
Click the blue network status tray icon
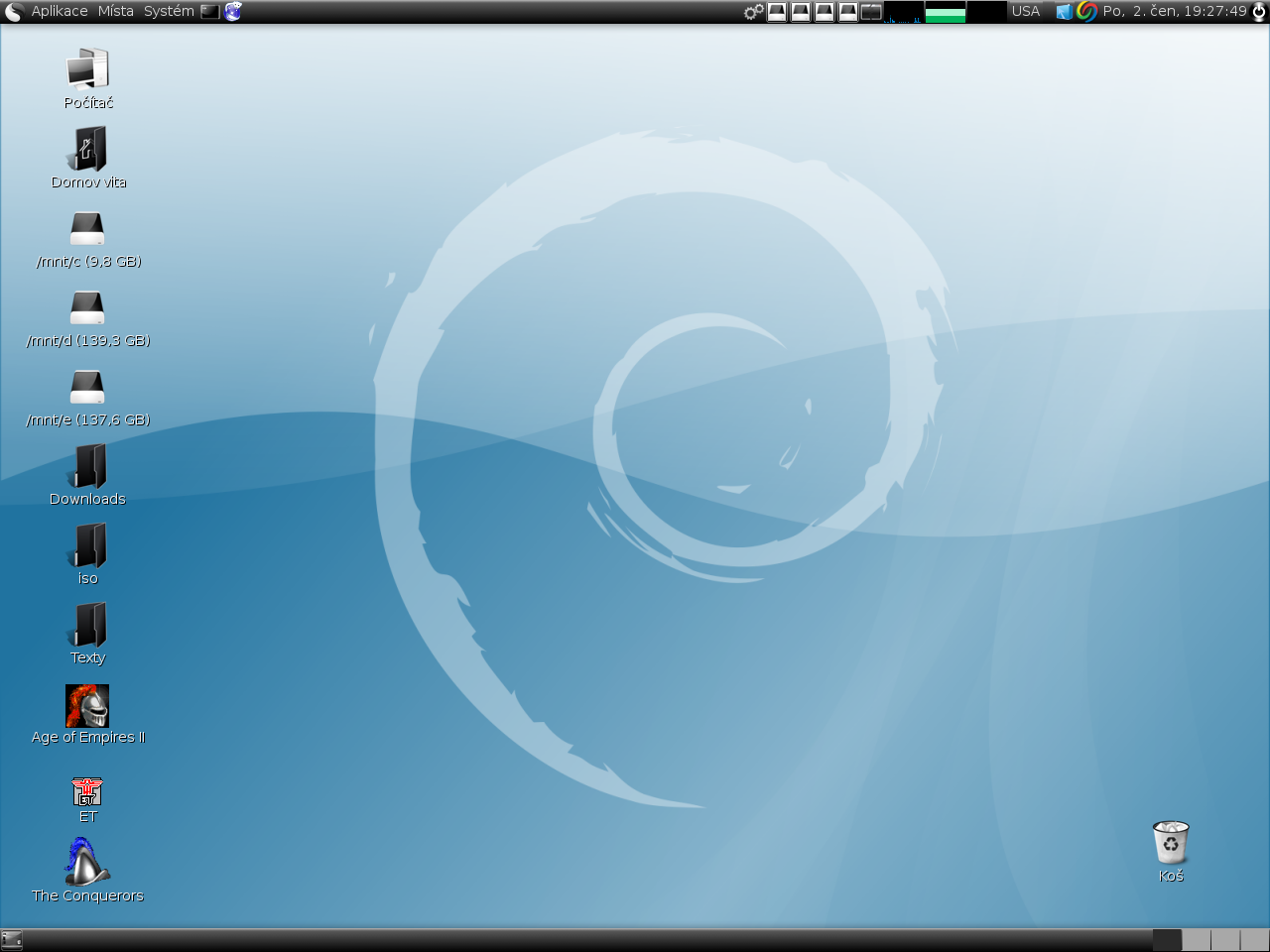point(1064,12)
